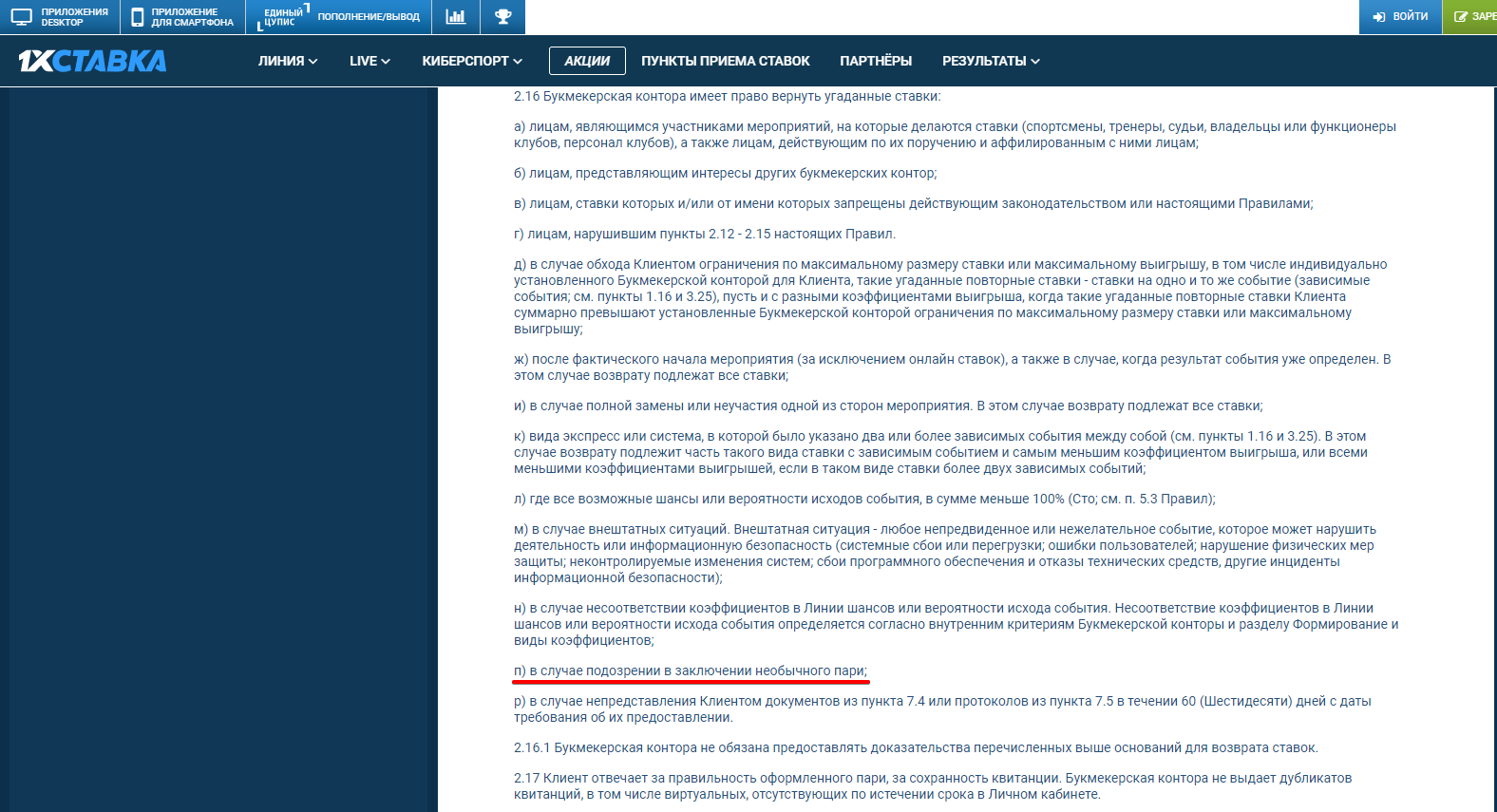Click the desktop monitor icon

(21, 17)
